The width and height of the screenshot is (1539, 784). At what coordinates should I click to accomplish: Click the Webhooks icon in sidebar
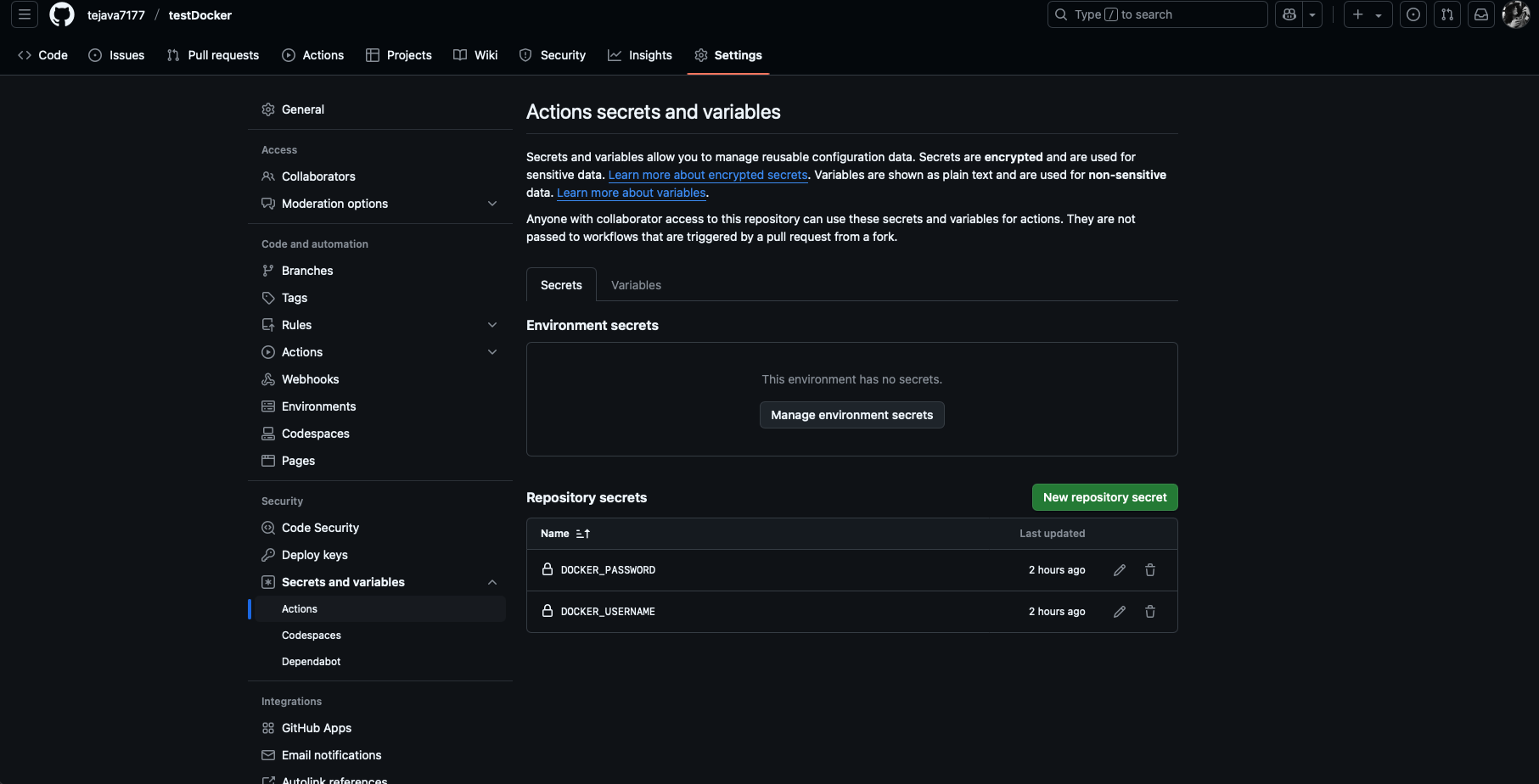[268, 379]
